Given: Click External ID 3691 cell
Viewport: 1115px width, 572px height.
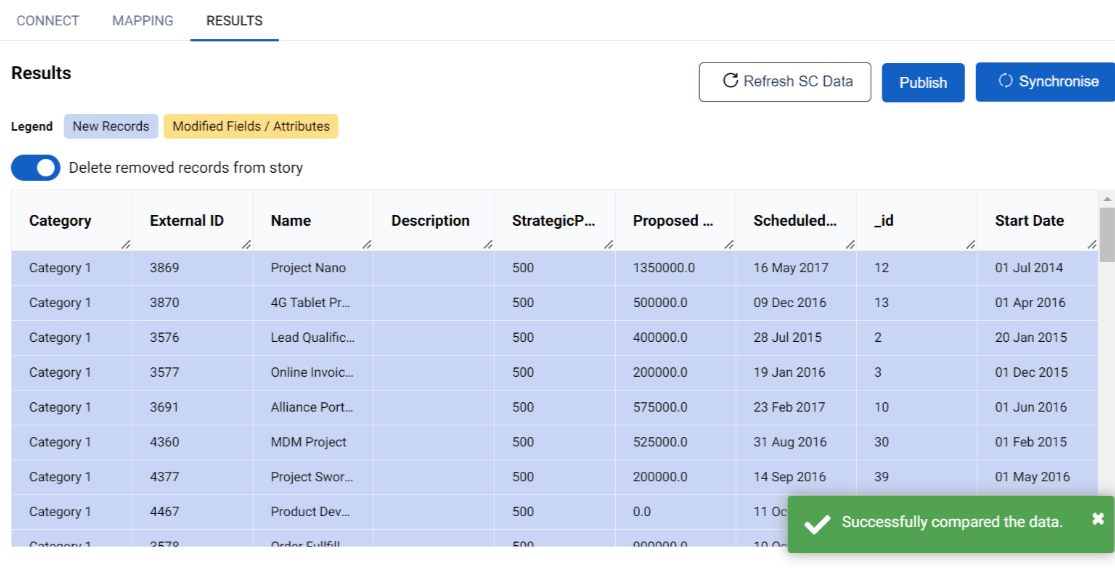Looking at the screenshot, I should click(x=193, y=408).
